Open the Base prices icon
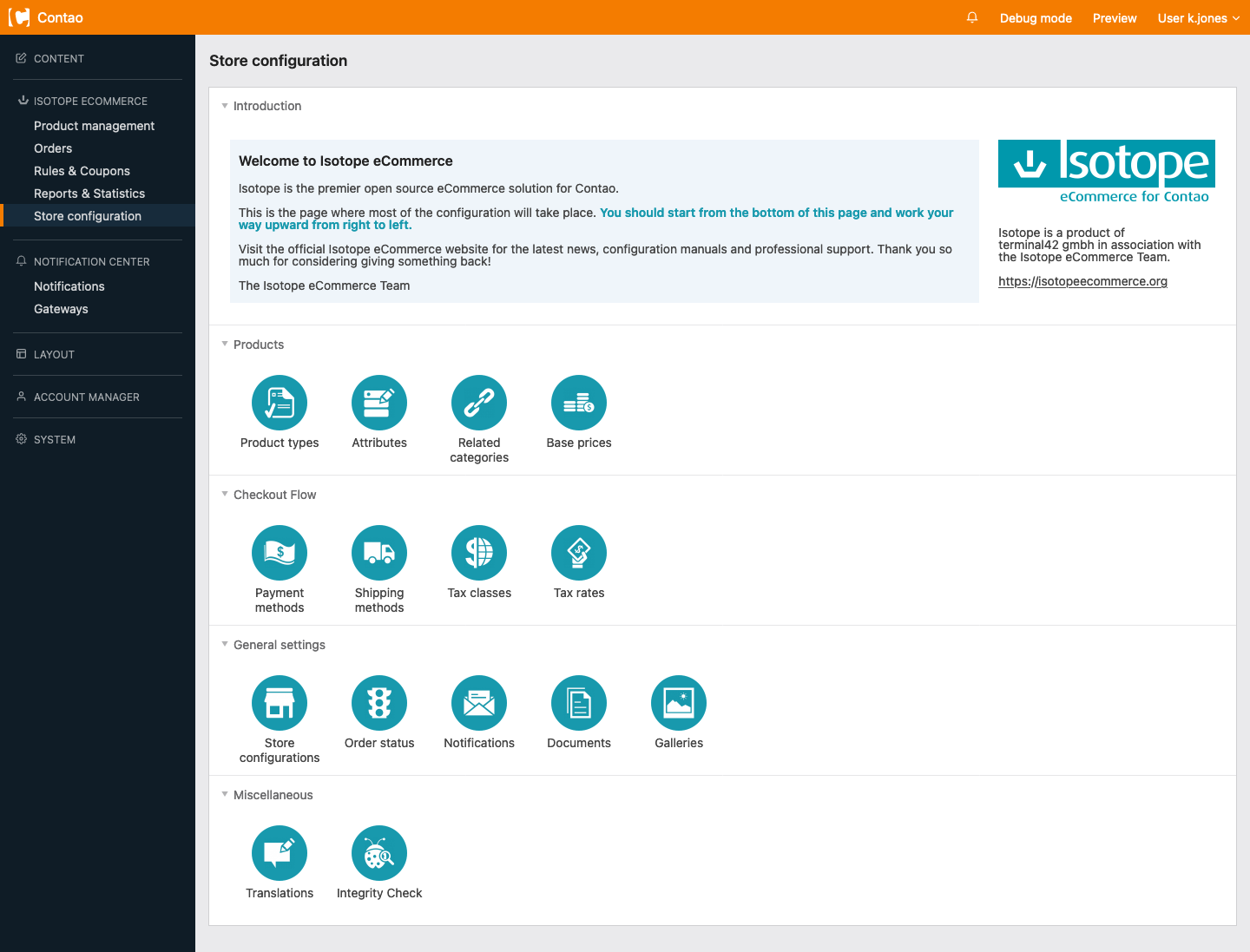Viewport: 1250px width, 952px height. pos(579,403)
